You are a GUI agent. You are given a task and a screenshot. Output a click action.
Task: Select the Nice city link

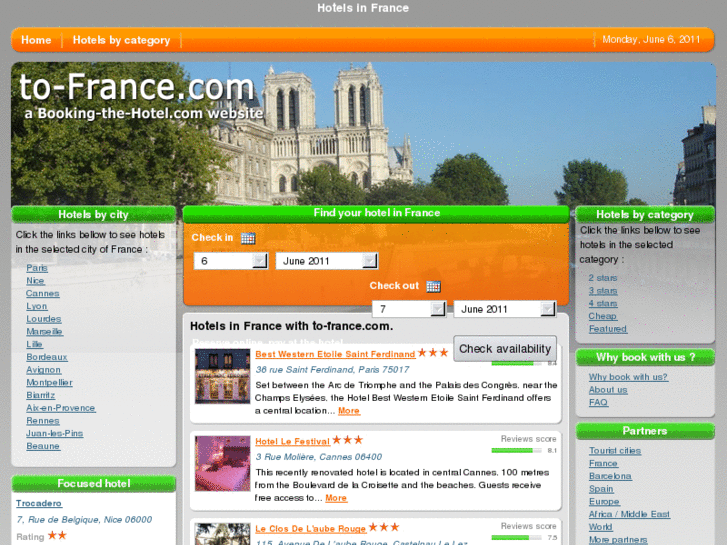[x=35, y=281]
